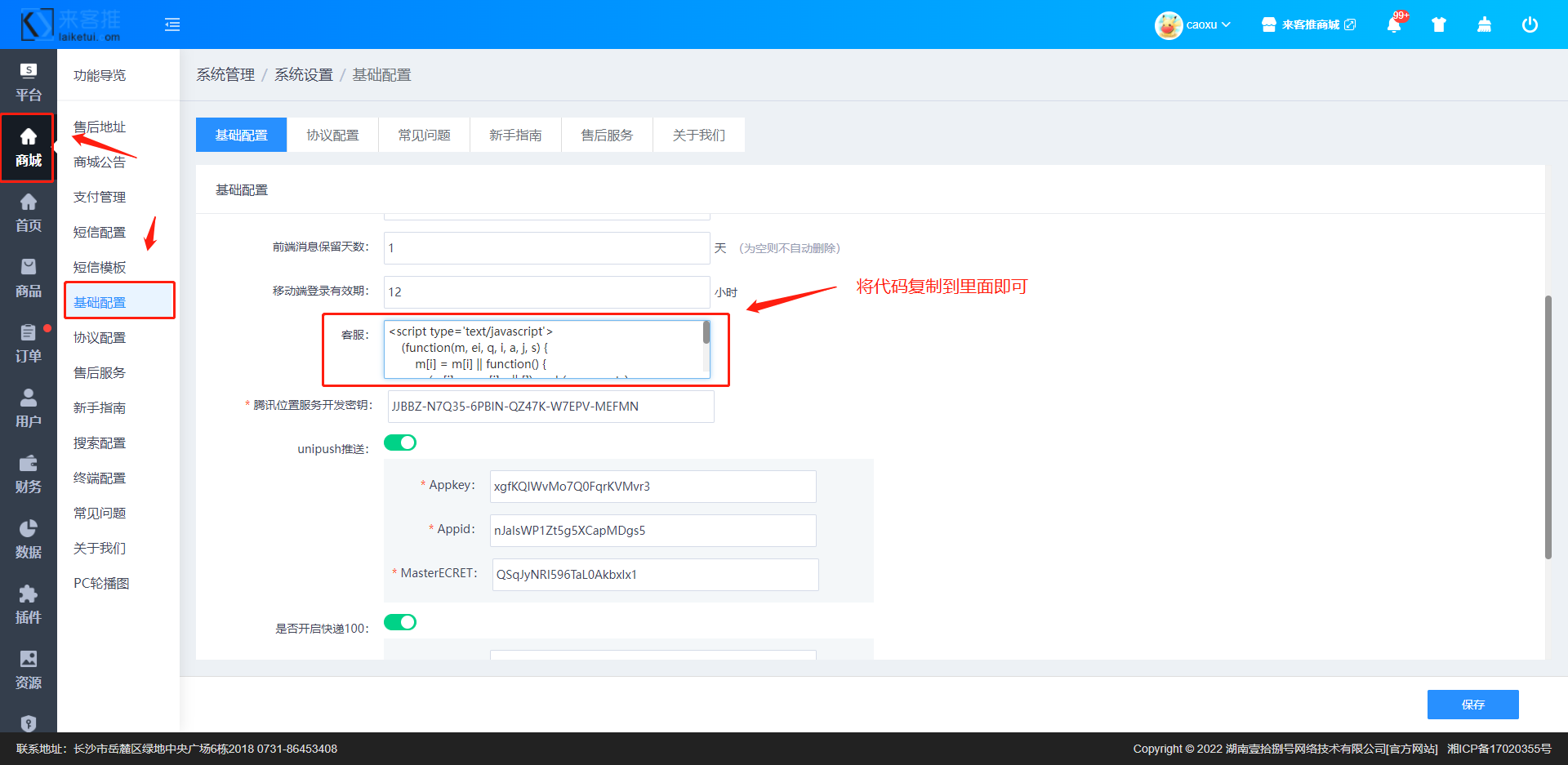This screenshot has height=765, width=1568.
Task: Switch to the 关于我们 tab
Action: 698,135
